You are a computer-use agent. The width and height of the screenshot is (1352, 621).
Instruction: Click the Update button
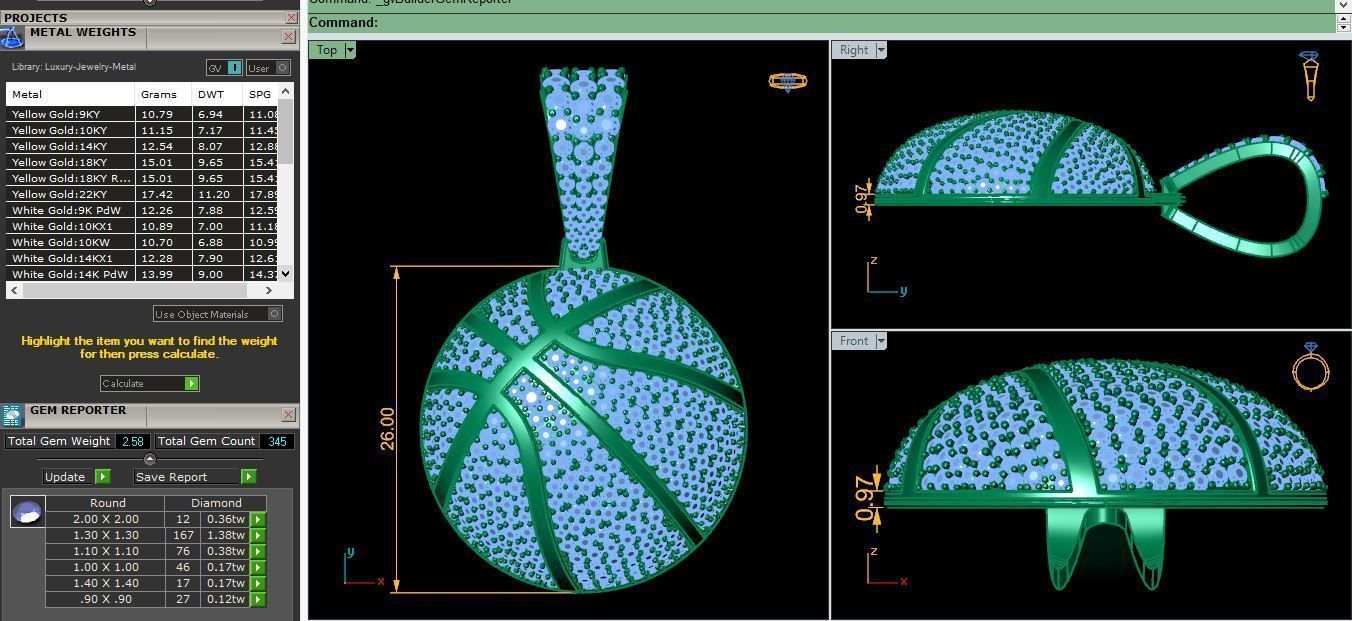(76, 477)
